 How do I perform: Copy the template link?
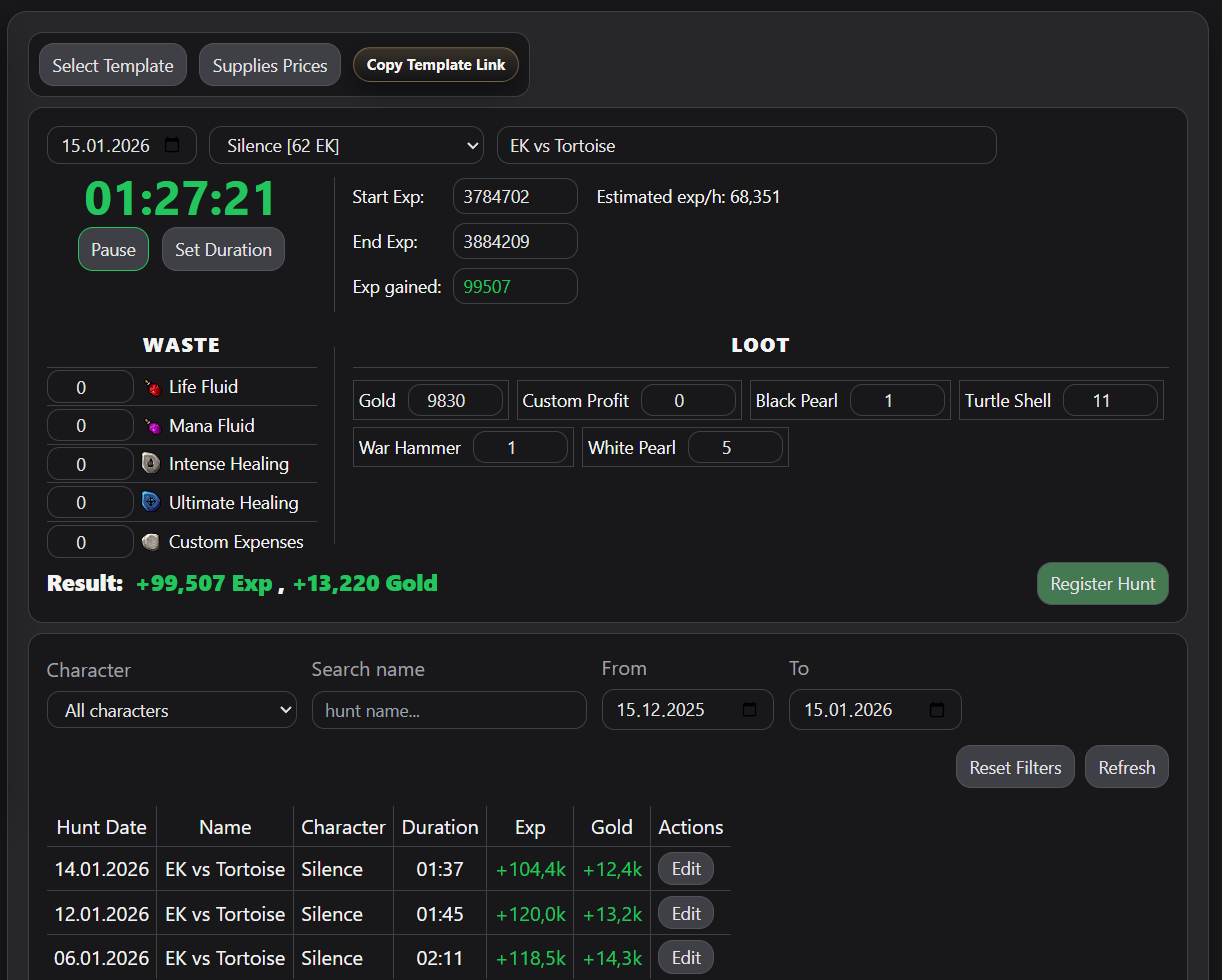tap(436, 65)
